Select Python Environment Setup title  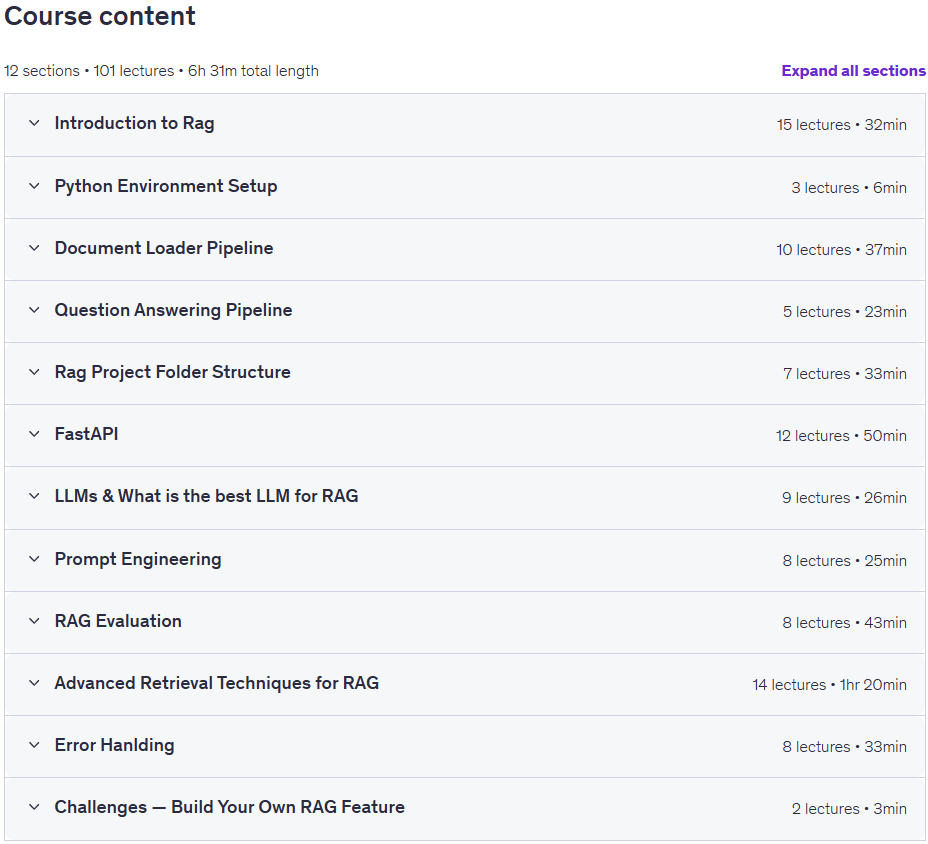tap(166, 186)
